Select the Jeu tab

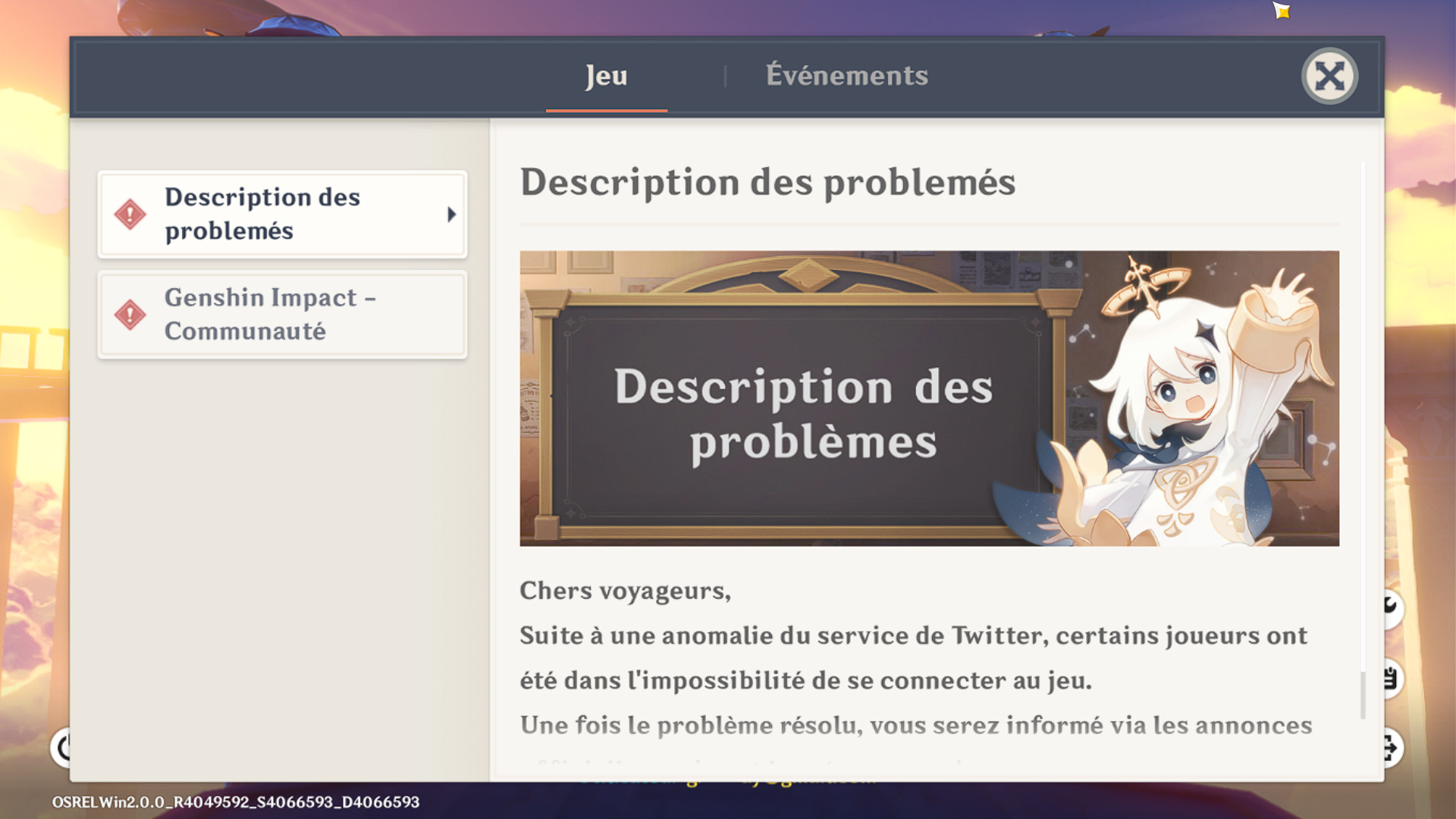click(x=606, y=75)
